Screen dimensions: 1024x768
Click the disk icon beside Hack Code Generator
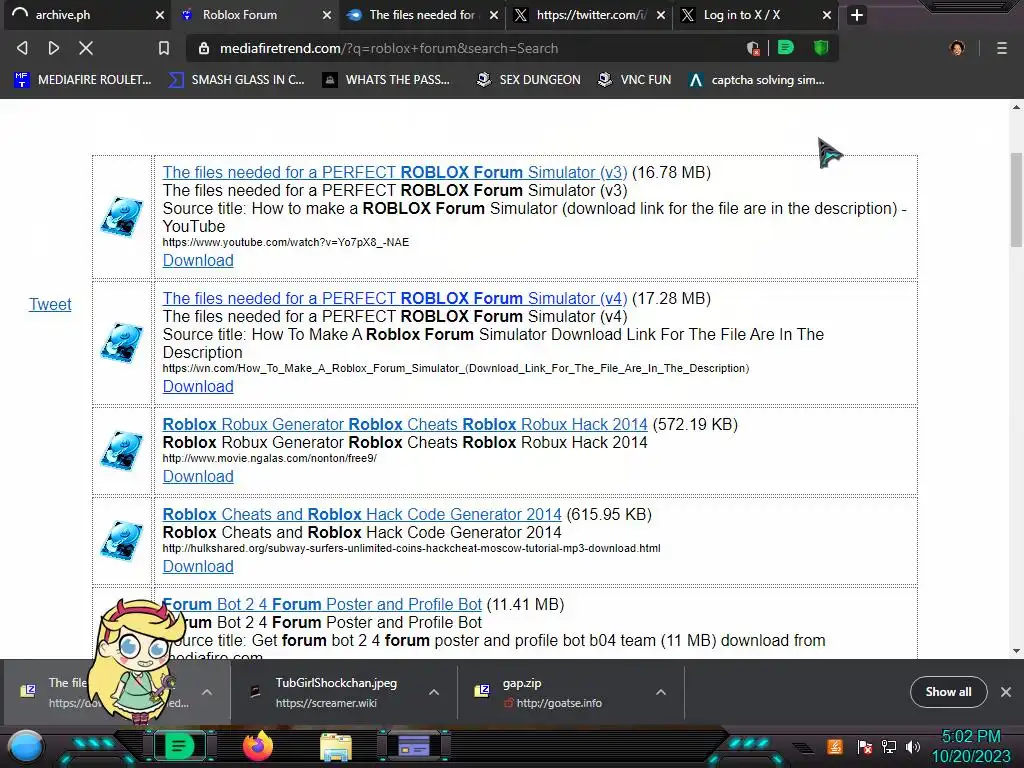(x=122, y=541)
